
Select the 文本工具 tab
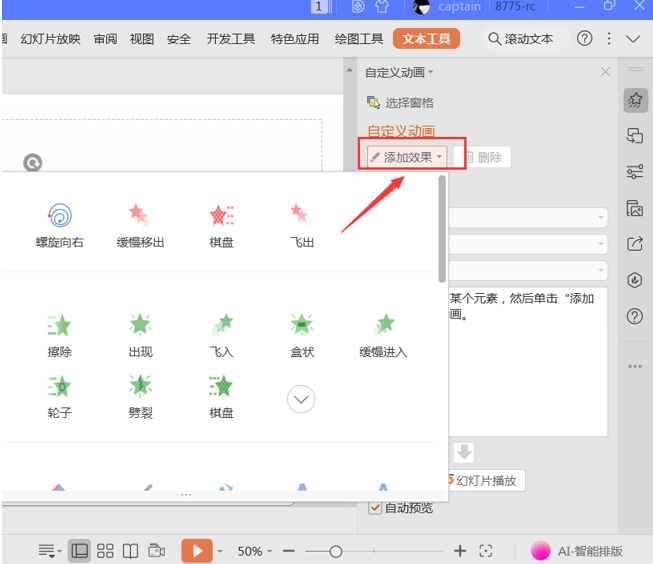coord(426,39)
